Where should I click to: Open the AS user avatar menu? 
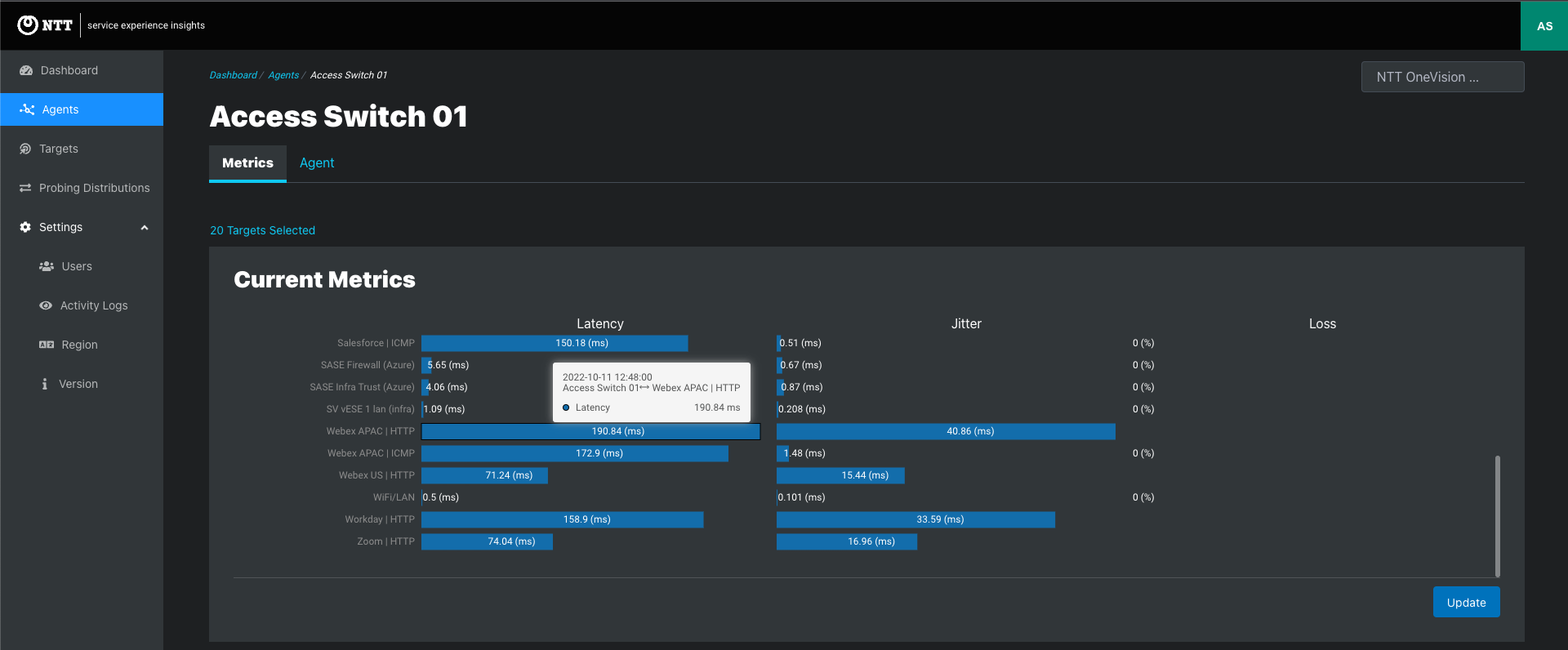coord(1544,25)
